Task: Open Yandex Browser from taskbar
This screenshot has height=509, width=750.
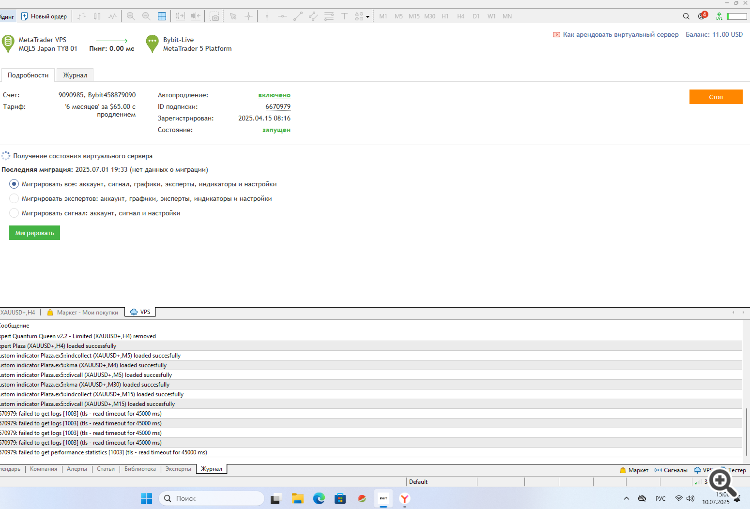Action: point(405,498)
